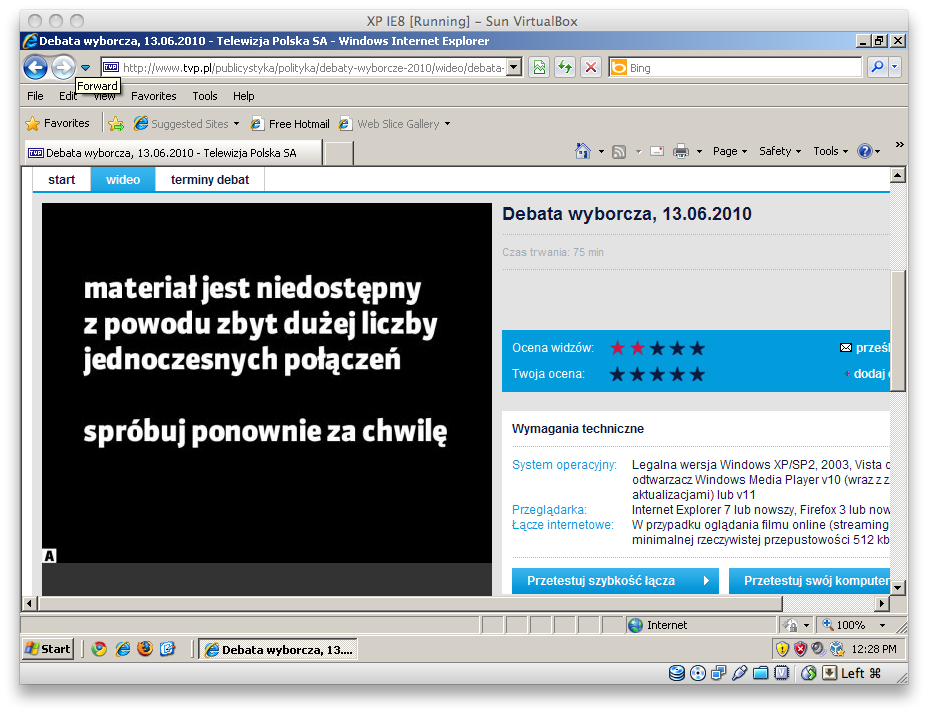Click the Bing search magnifier button
Image resolution: width=928 pixels, height=714 pixels.
(x=878, y=67)
